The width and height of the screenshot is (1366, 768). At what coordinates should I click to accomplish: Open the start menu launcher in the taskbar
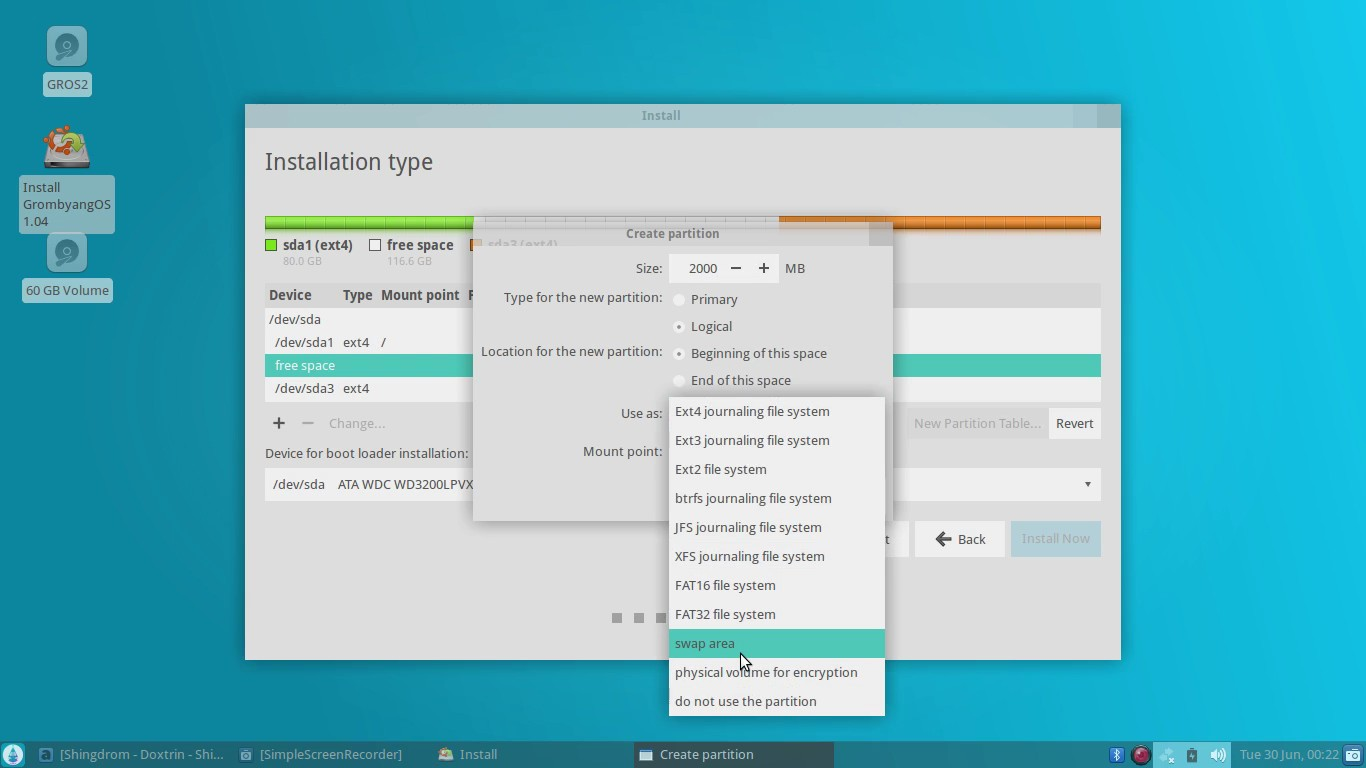point(13,755)
